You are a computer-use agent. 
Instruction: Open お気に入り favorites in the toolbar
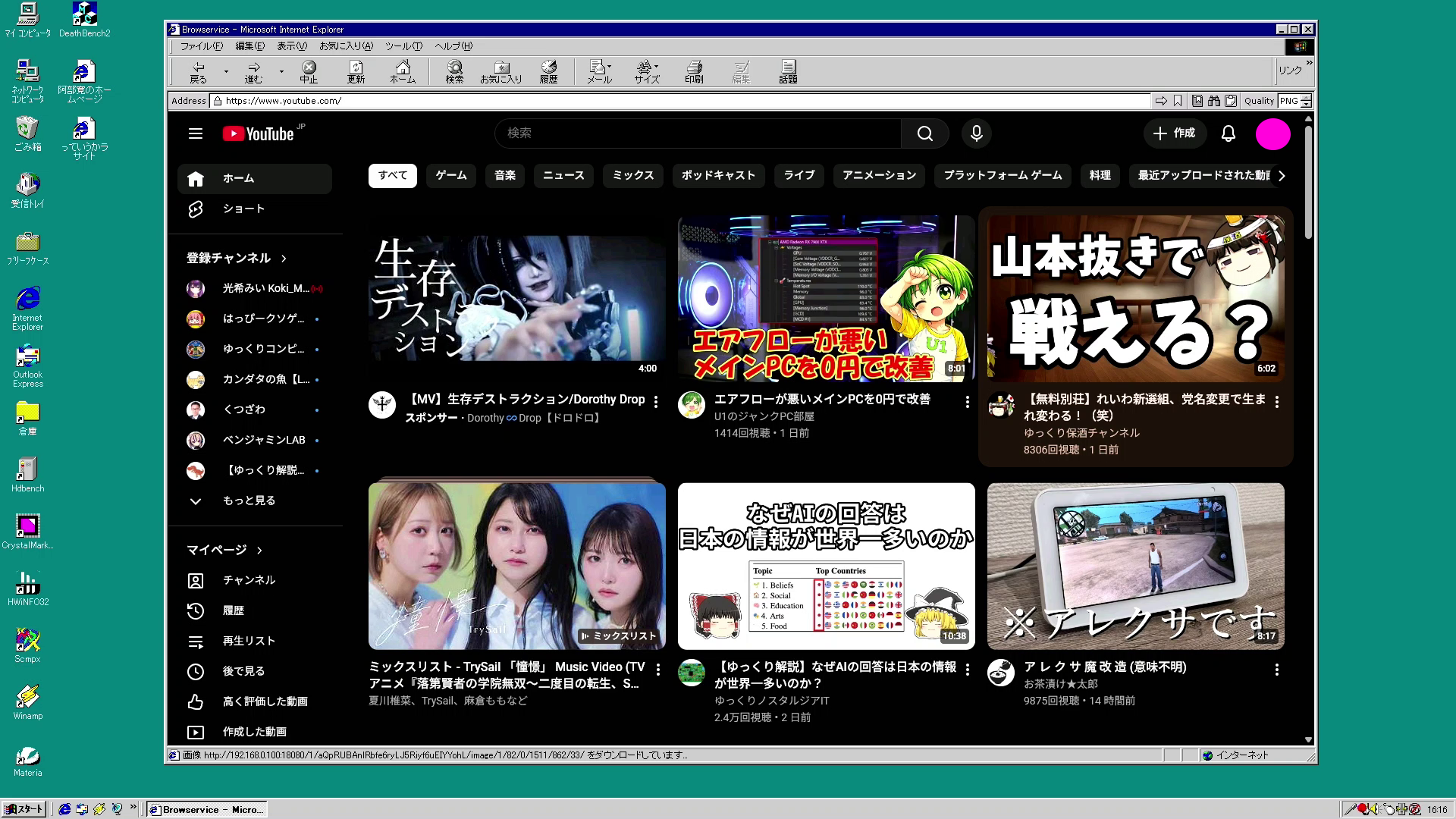tap(501, 72)
